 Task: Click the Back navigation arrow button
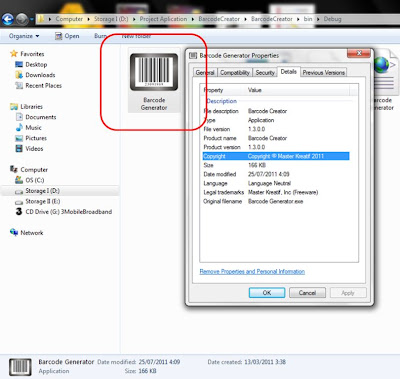click(8, 19)
